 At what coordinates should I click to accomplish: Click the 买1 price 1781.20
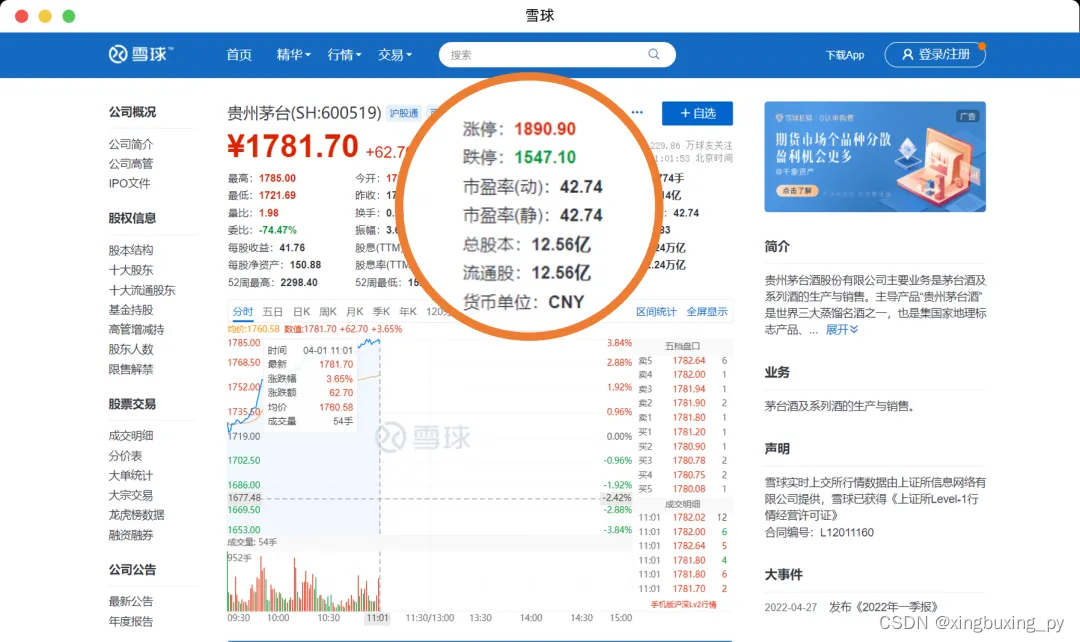689,432
